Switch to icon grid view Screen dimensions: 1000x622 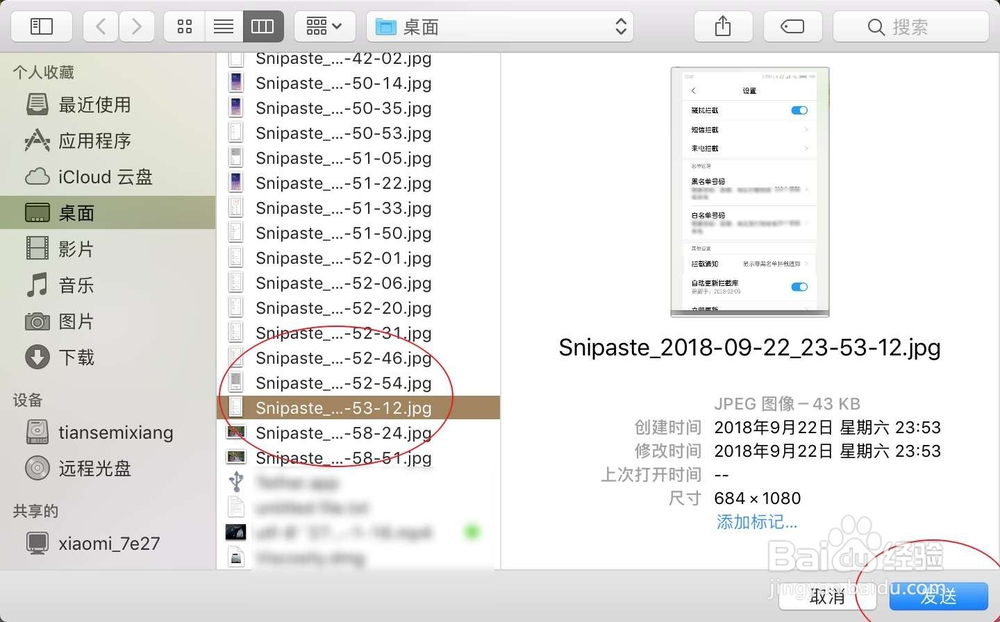pos(184,26)
